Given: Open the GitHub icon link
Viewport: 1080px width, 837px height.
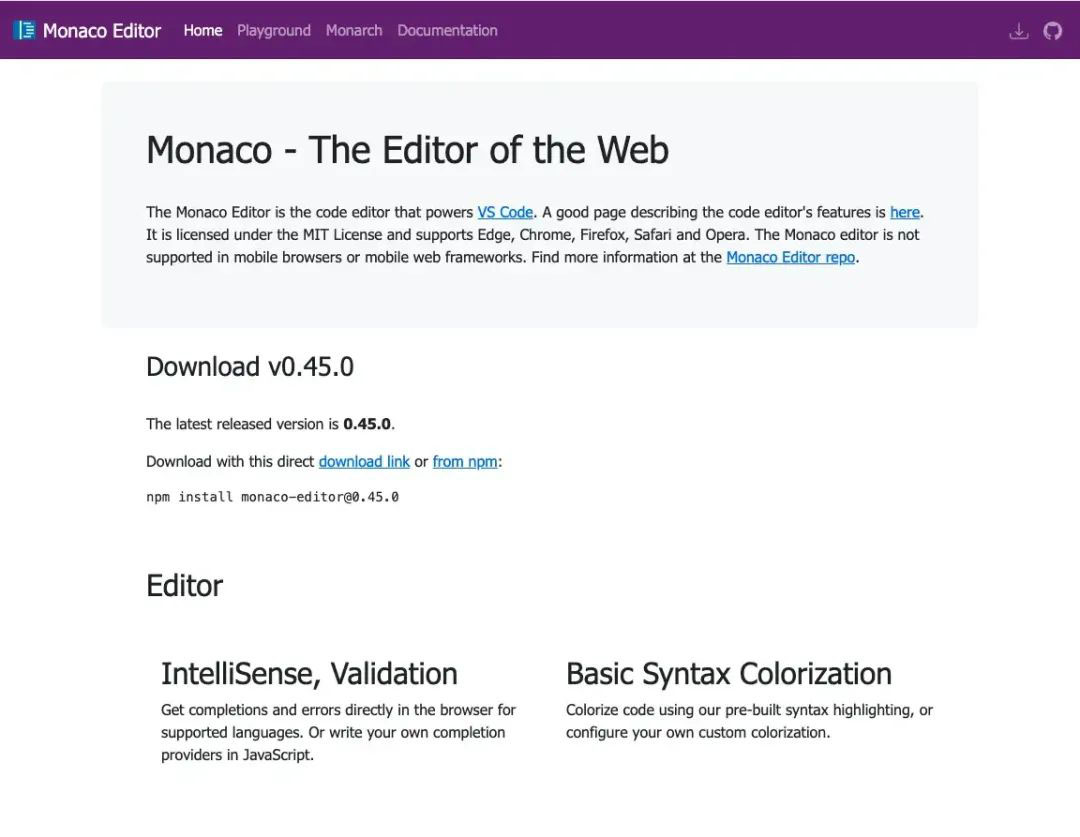Looking at the screenshot, I should pyautogui.click(x=1052, y=31).
